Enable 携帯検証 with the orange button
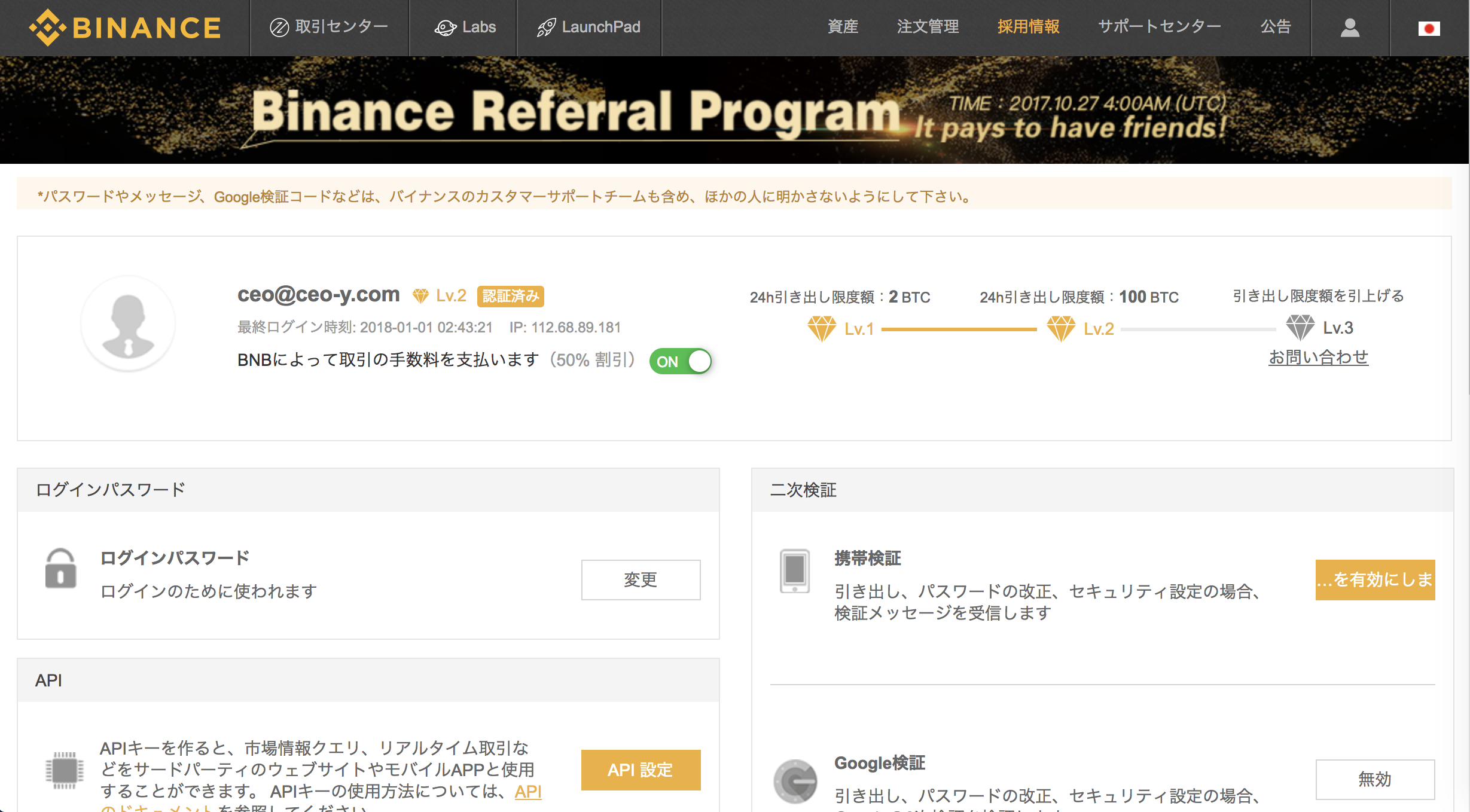Screen dimensions: 1470x812 pyautogui.click(x=1375, y=579)
